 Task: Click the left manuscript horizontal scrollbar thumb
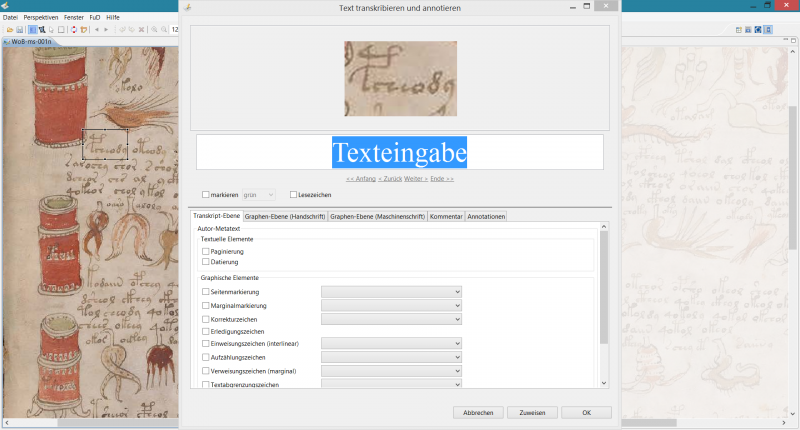coord(117,422)
